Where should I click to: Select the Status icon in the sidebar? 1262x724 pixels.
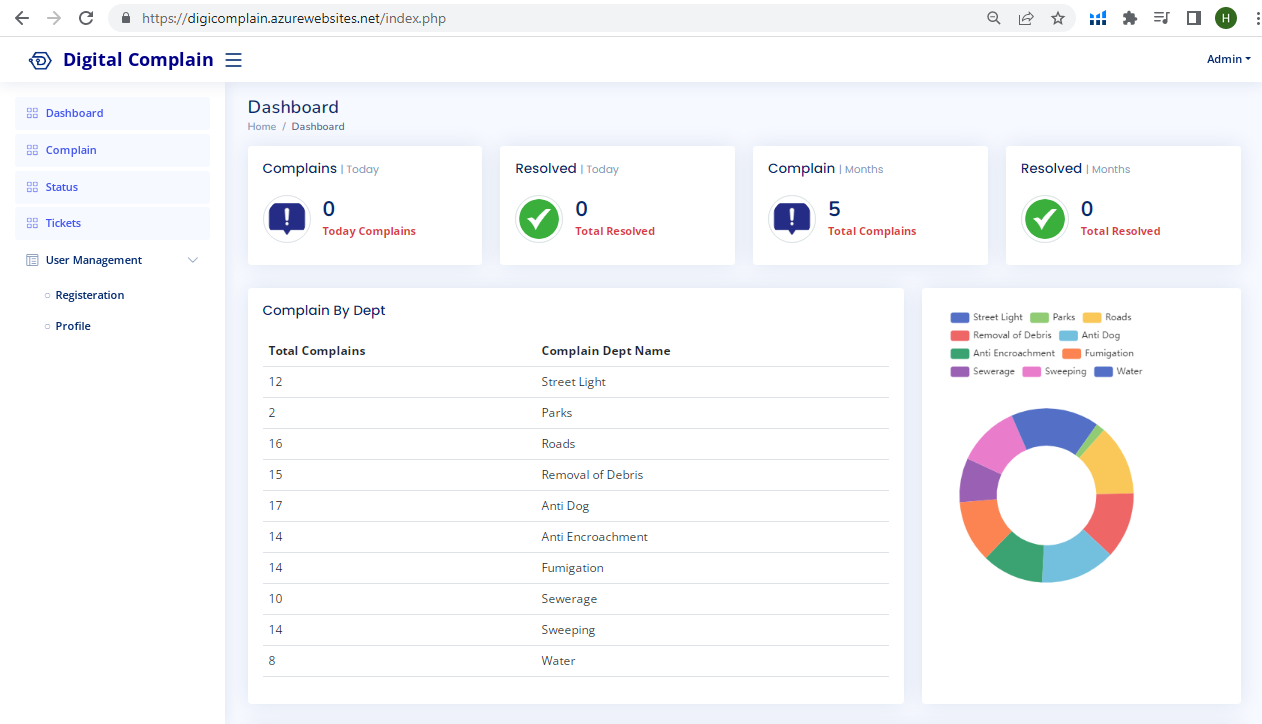31,187
